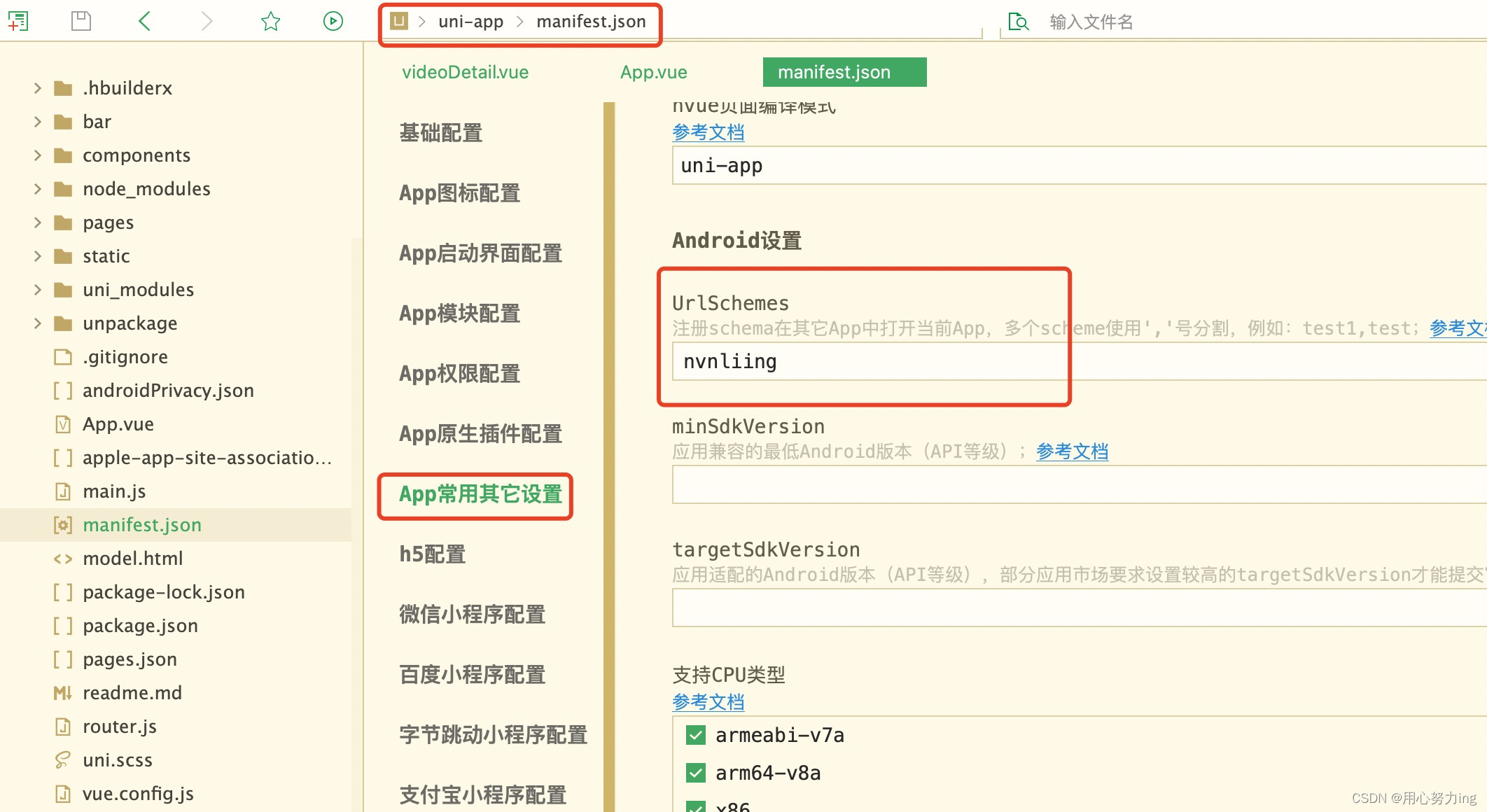Navigate back with the left arrow
The image size is (1487, 812).
click(144, 21)
